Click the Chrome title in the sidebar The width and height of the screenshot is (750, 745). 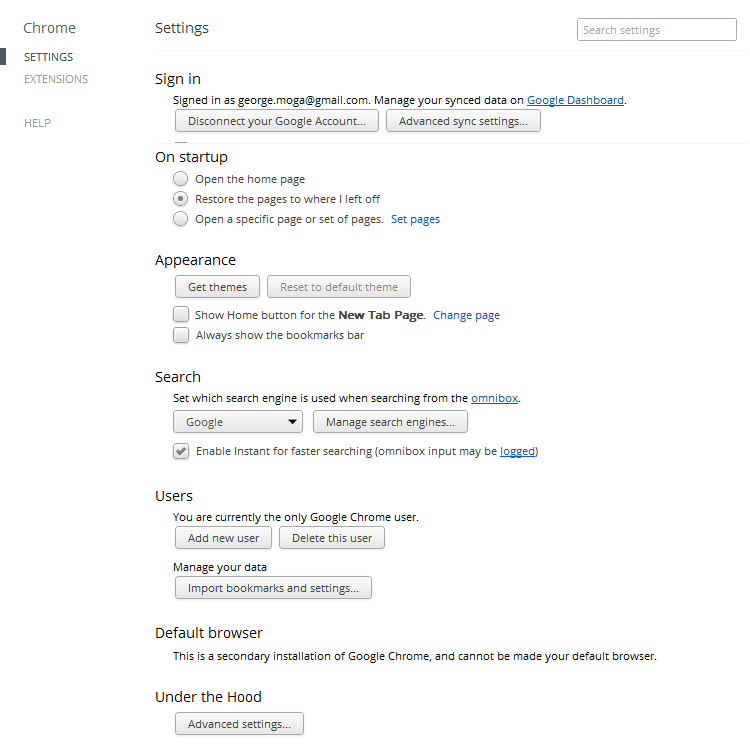click(x=49, y=28)
